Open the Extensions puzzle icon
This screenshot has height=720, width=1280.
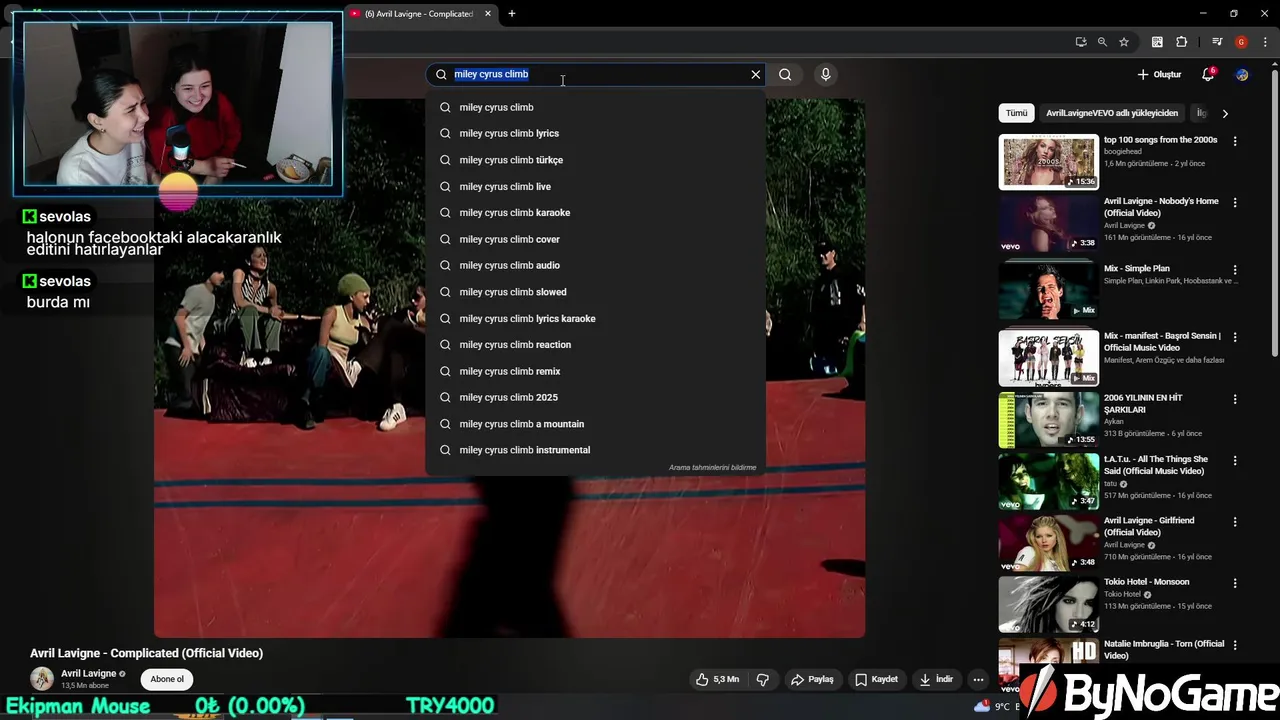(x=1181, y=42)
